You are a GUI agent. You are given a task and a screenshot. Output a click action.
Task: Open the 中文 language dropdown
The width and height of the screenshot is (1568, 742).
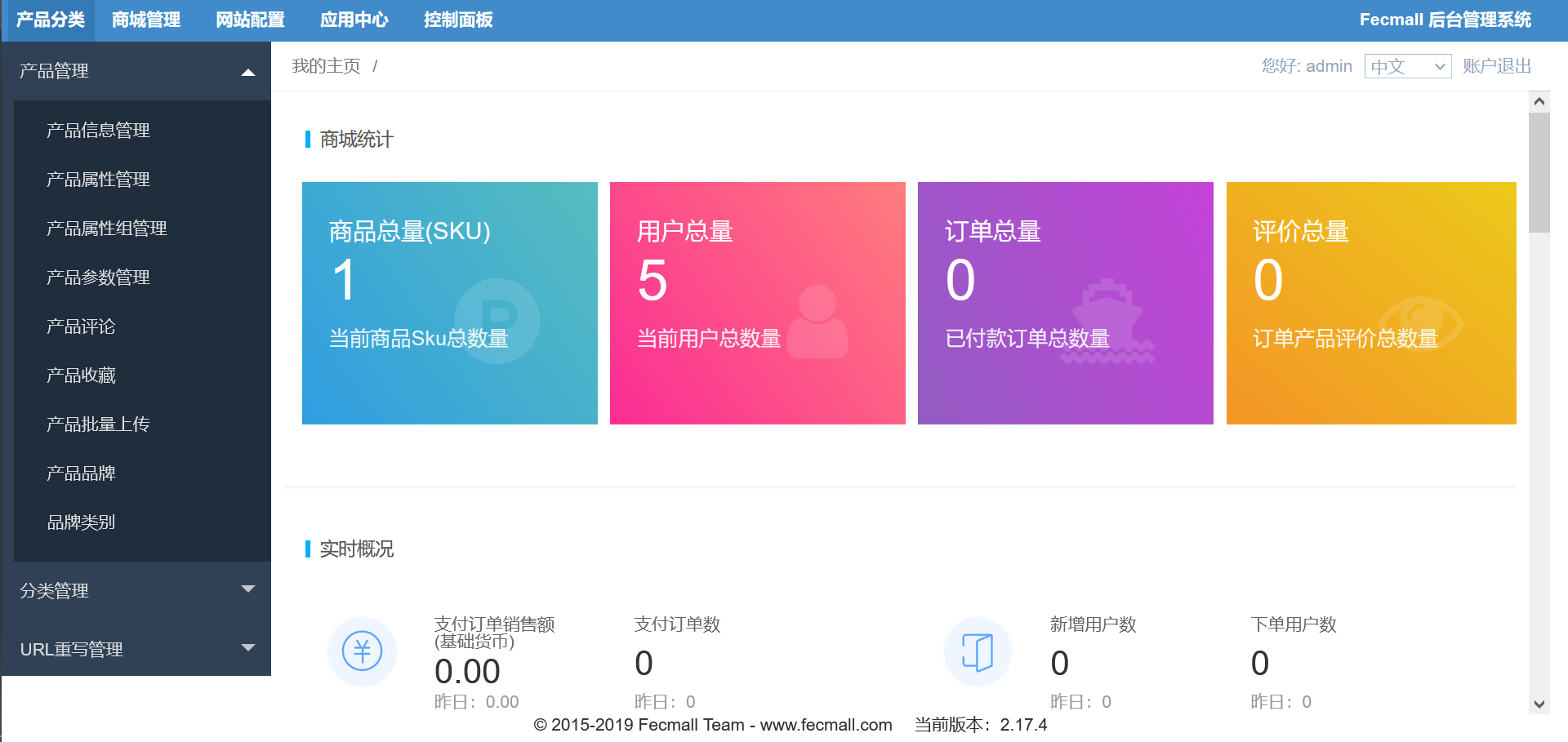click(1408, 66)
